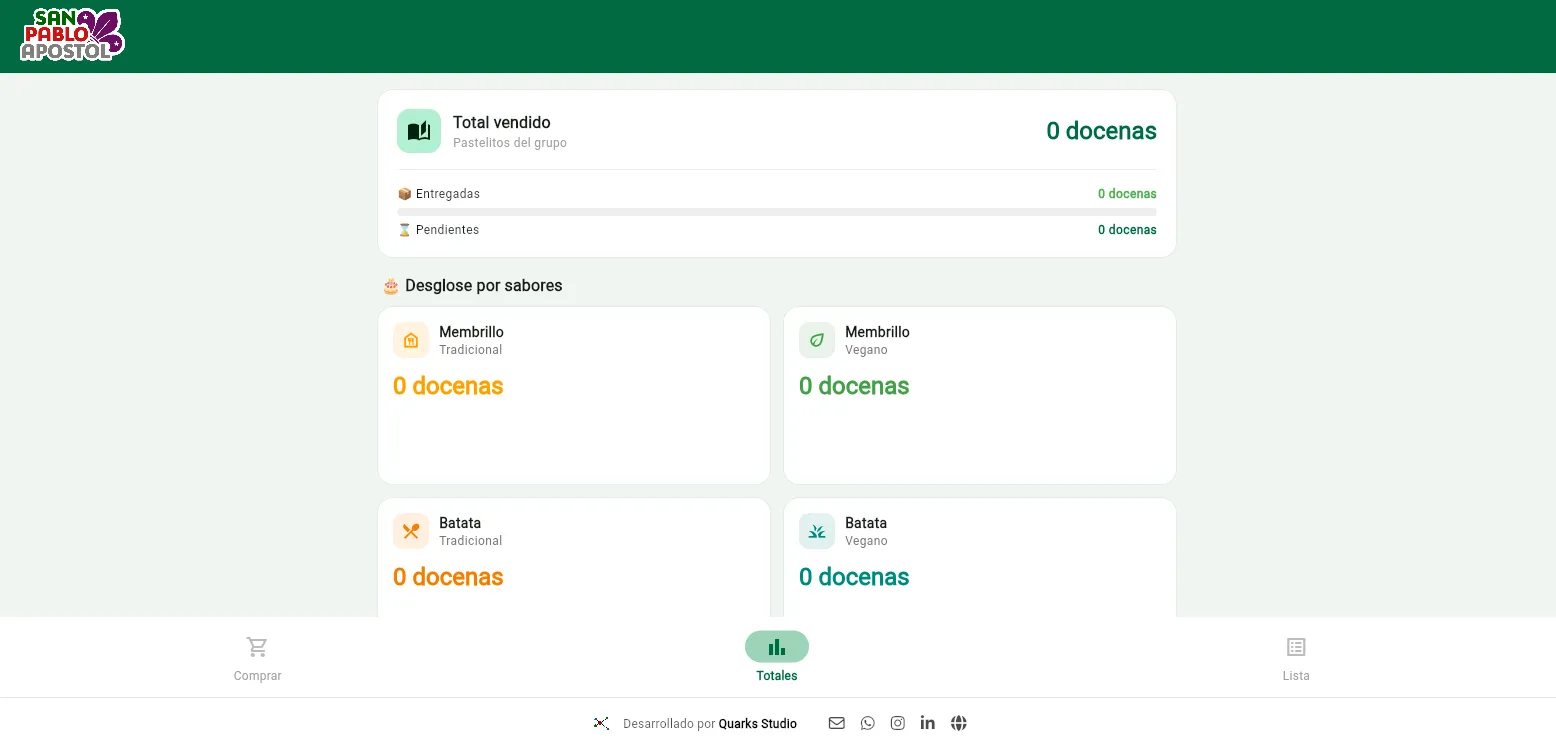
Task: Click the San Pablo Apostol logo
Action: click(73, 35)
